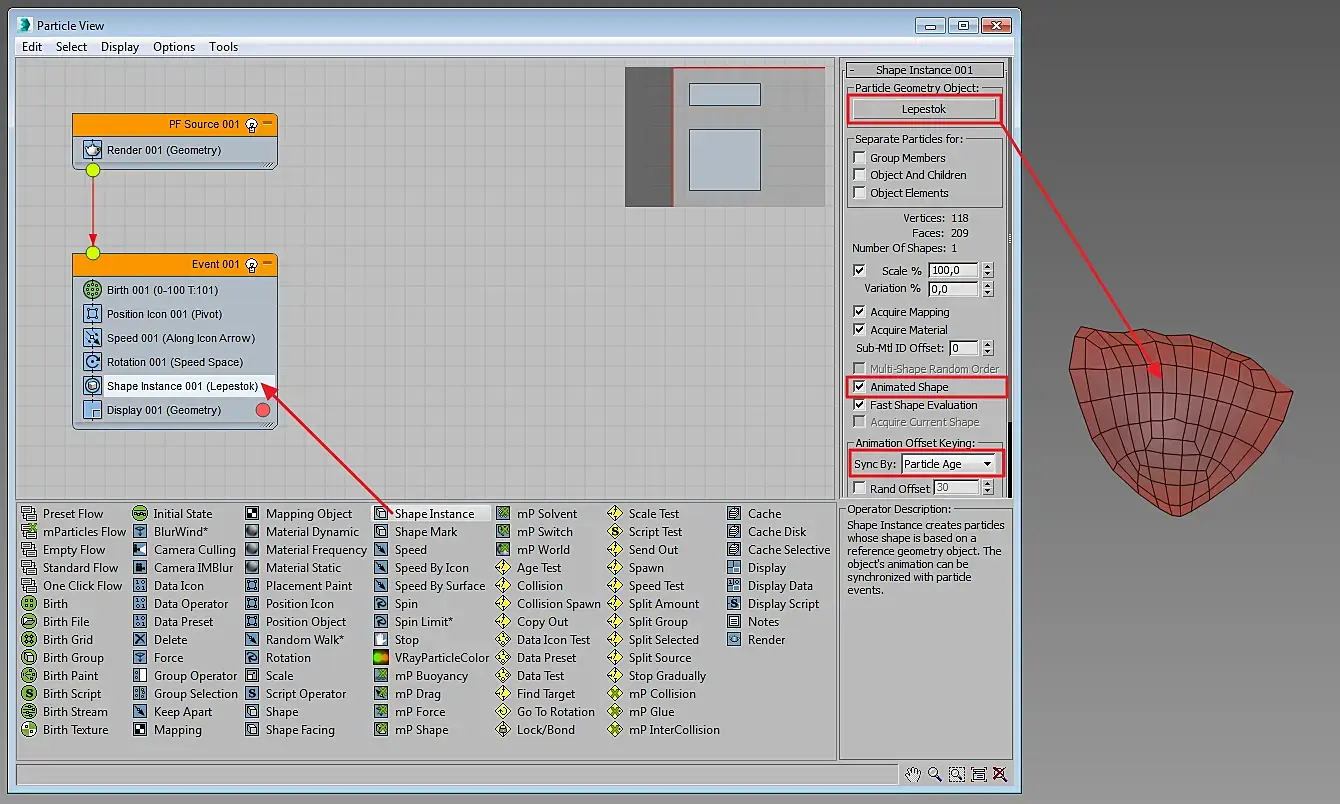1340x804 pixels.
Task: Adjust the Sub-Mtl ID Offset spinner
Action: [x=988, y=348]
